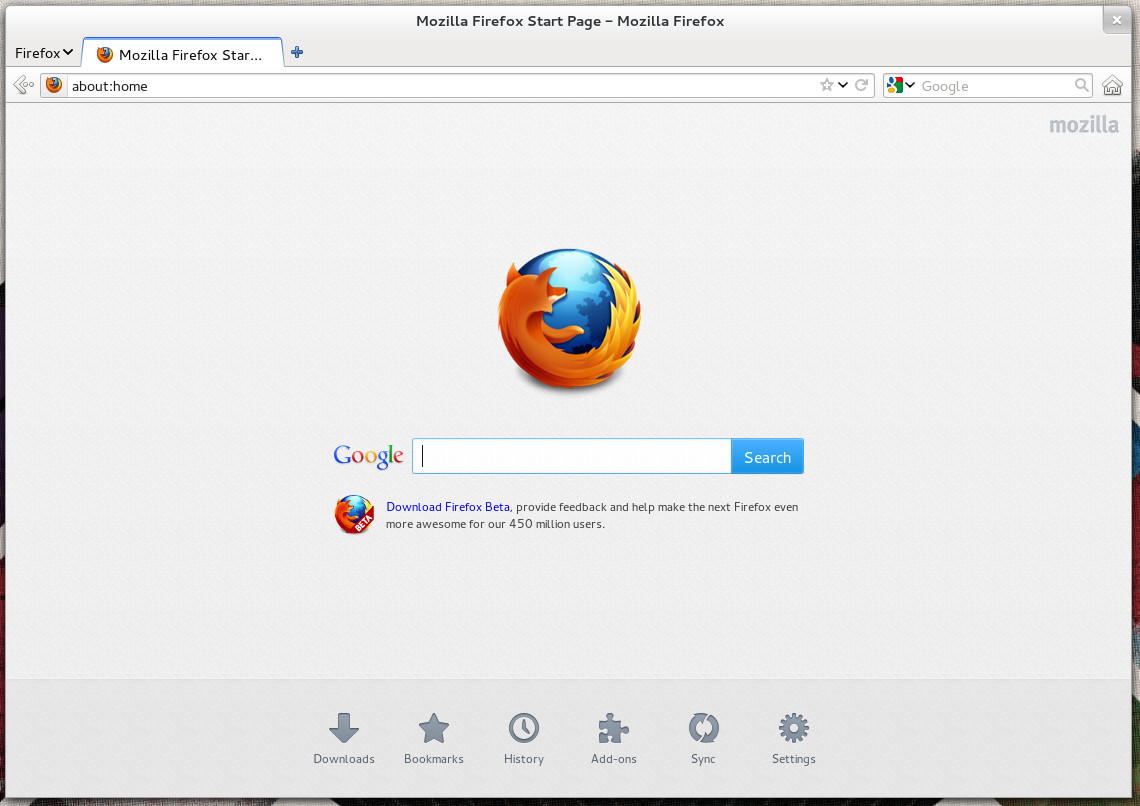This screenshot has height=806, width=1140.
Task: Open Add-ons via the puzzle piece launcher
Action: click(614, 738)
